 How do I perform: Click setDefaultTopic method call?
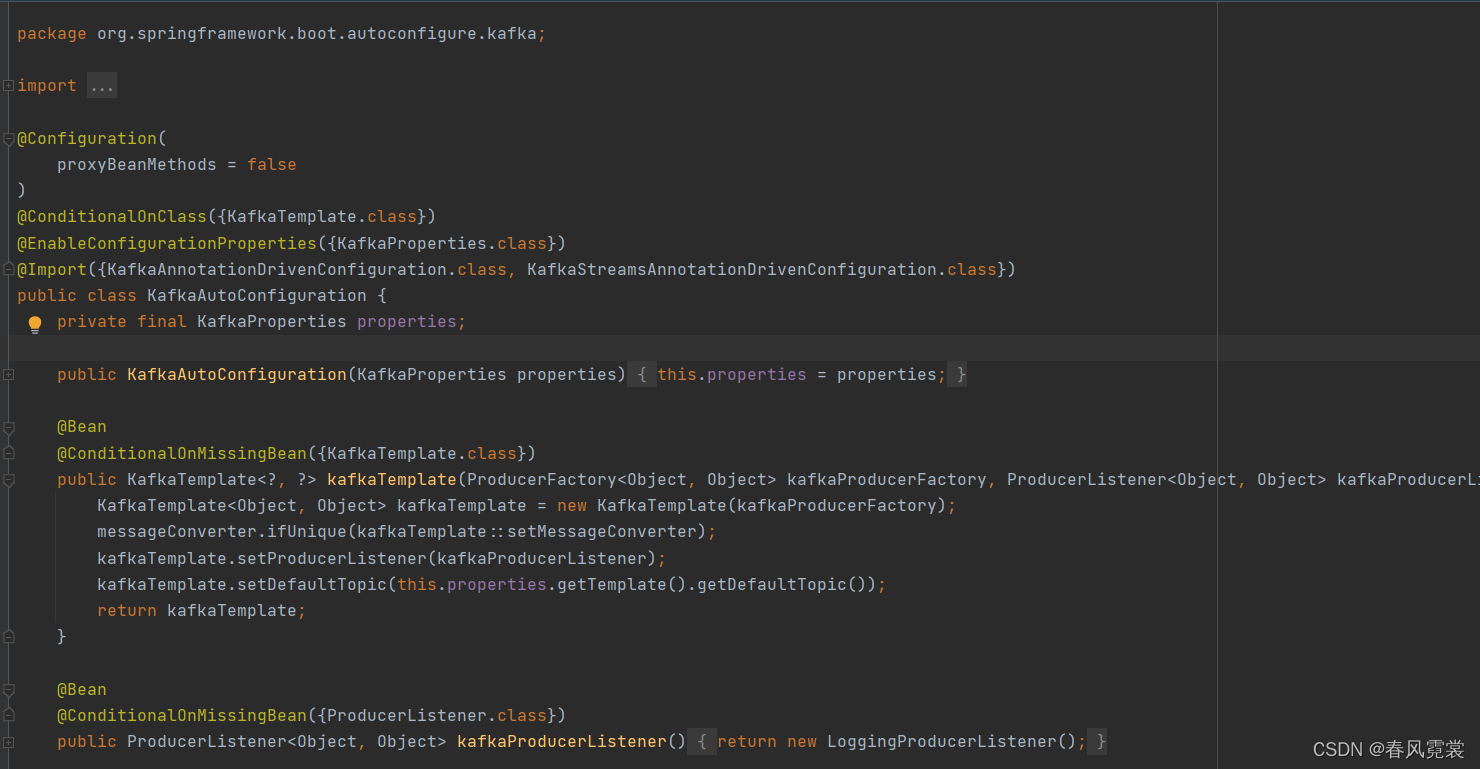(x=312, y=584)
